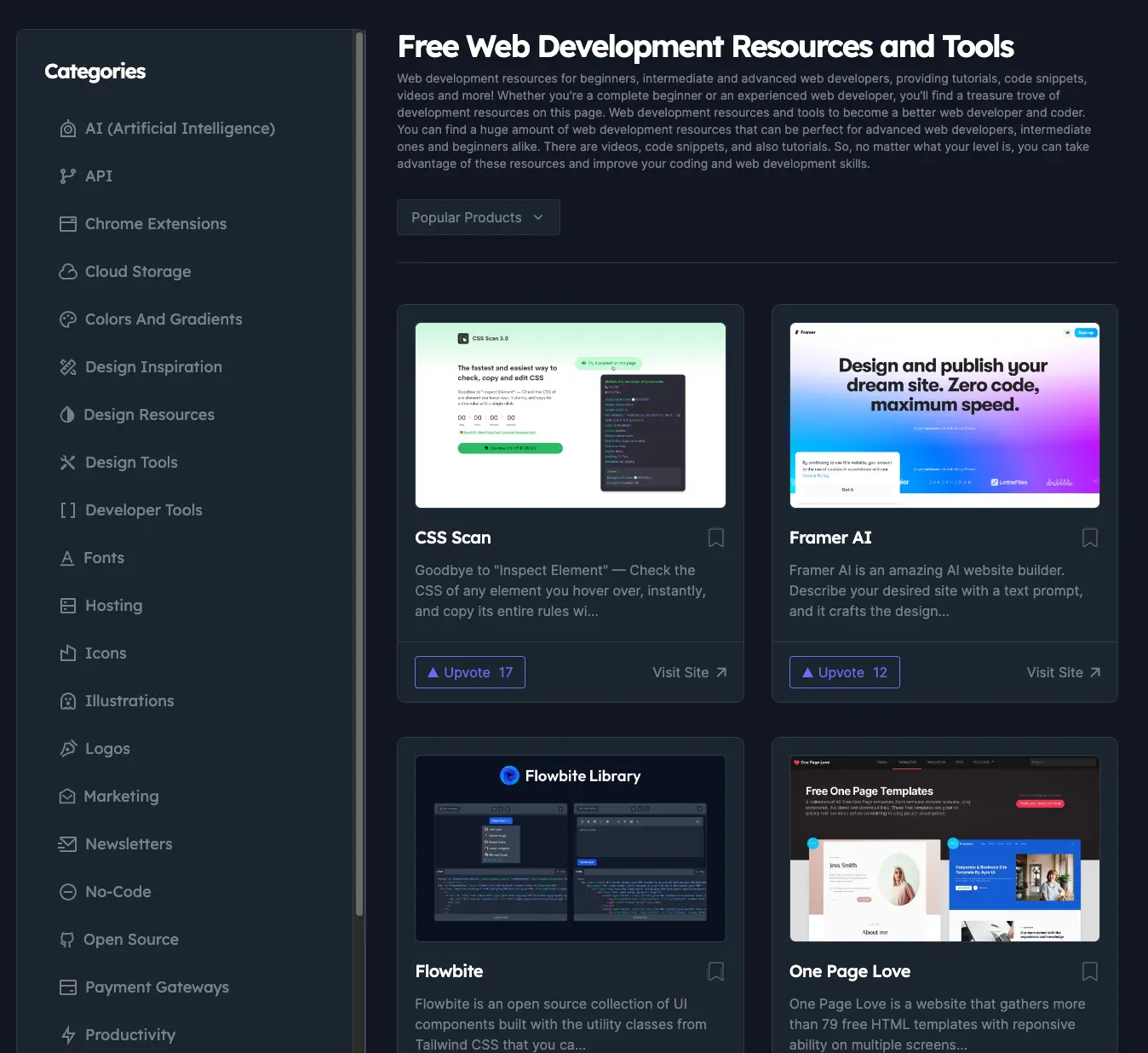Image resolution: width=1148 pixels, height=1053 pixels.
Task: Click the Design Inspiration icon
Action: click(68, 367)
